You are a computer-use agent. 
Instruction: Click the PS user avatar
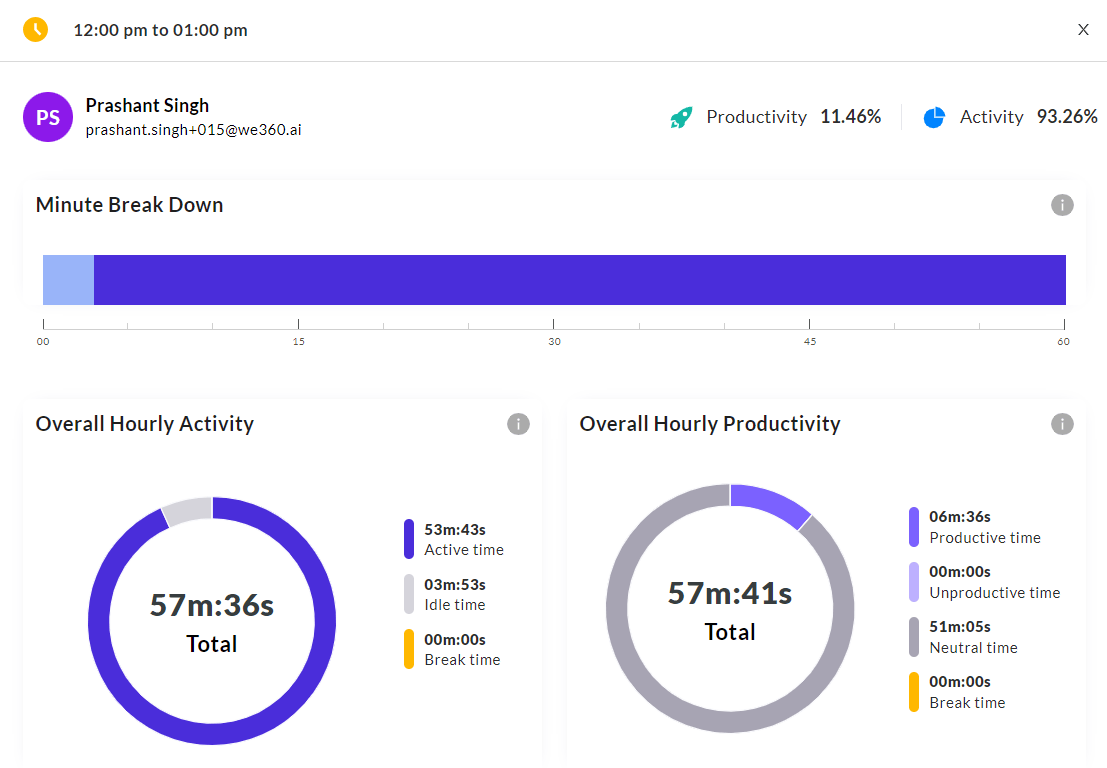tap(48, 117)
